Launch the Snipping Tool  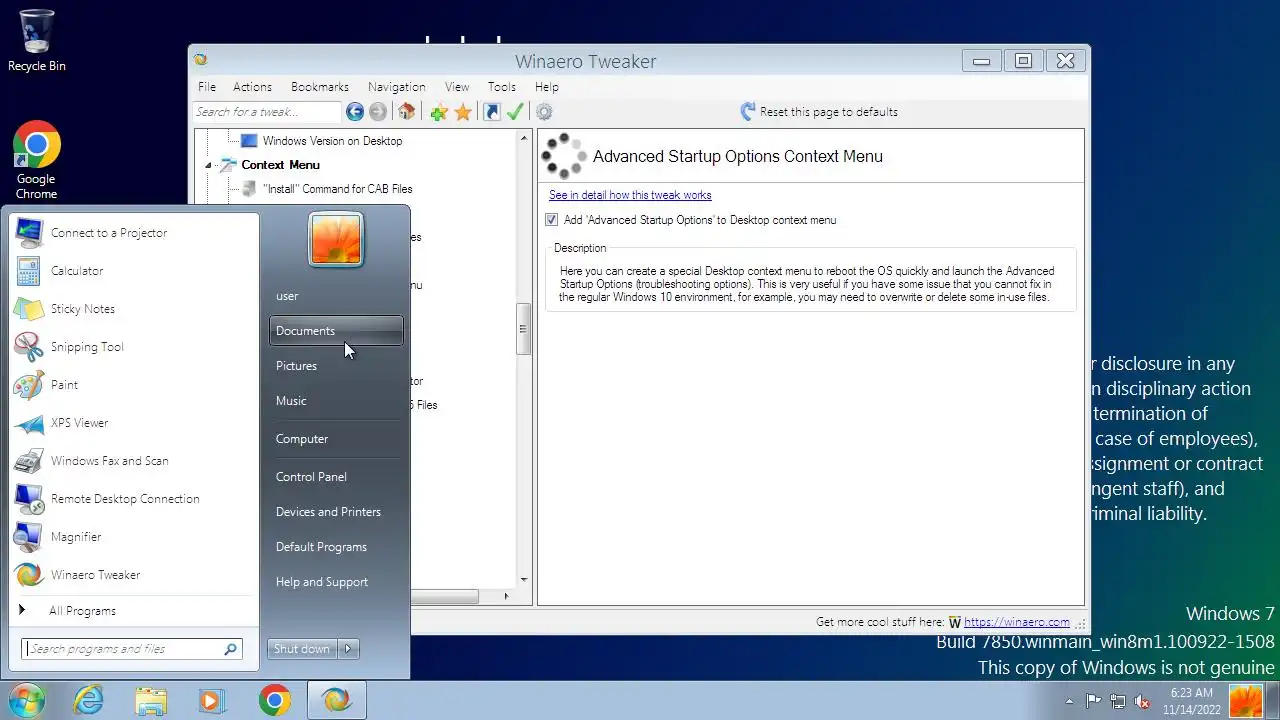click(135, 347)
